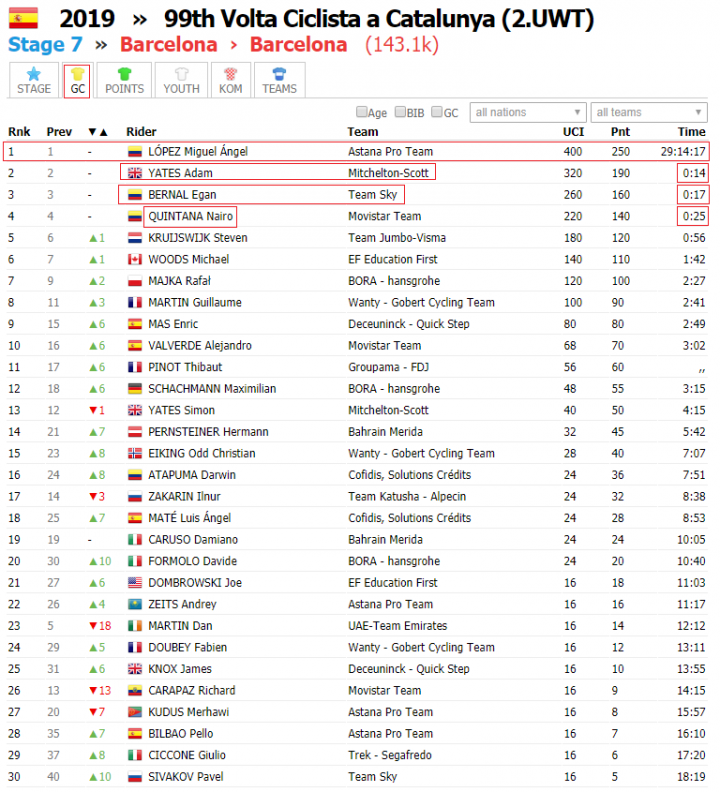
Task: Click the British flag beside YATES Adam
Action: pos(134,173)
